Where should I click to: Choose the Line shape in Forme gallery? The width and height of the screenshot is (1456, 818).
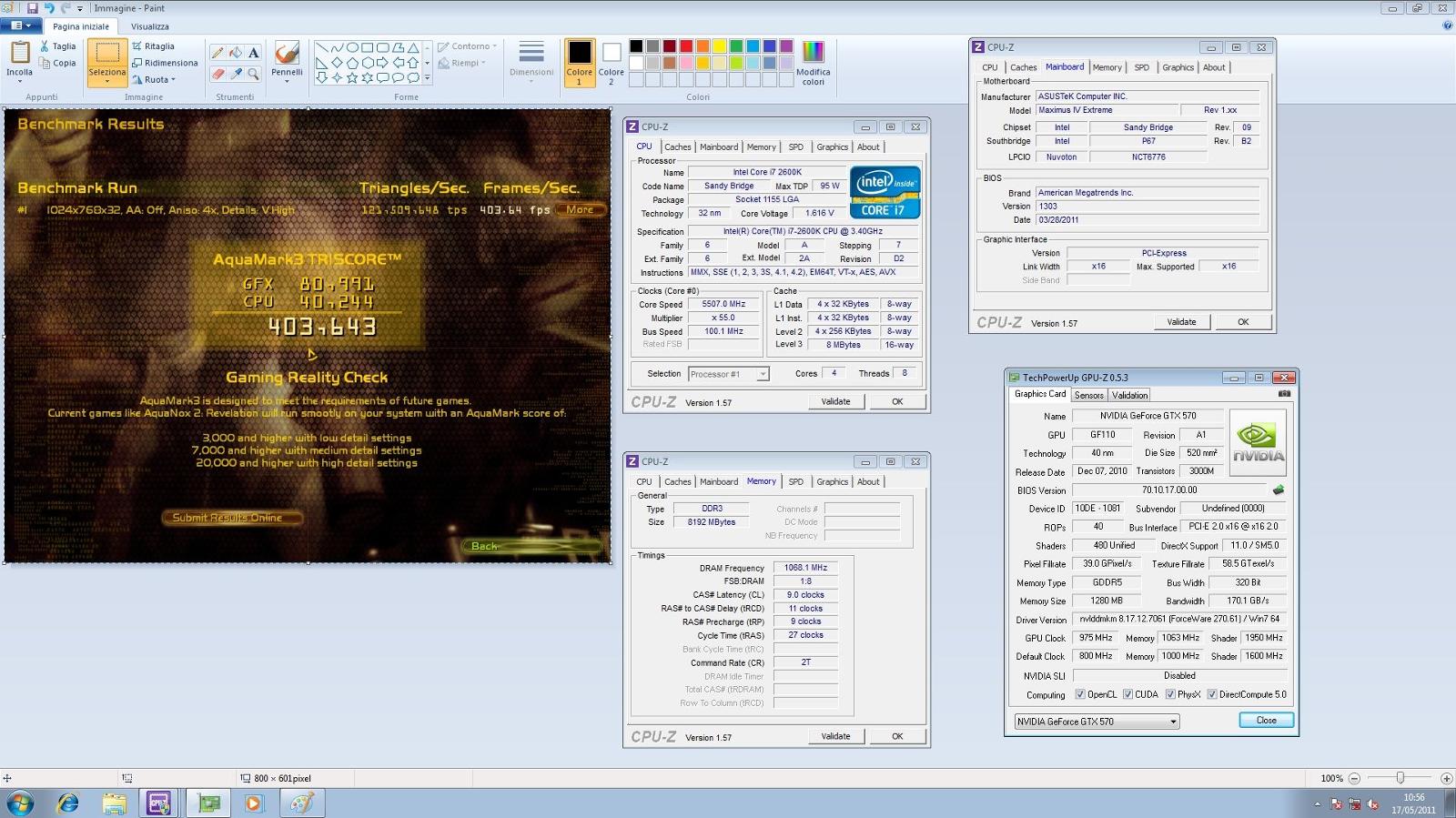click(x=321, y=48)
